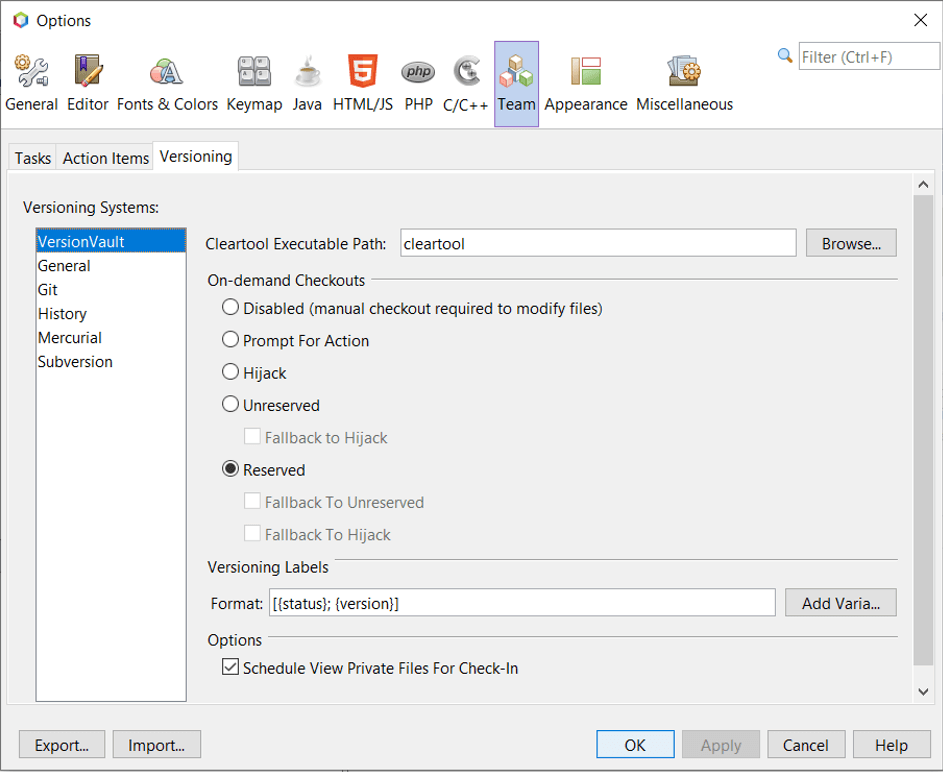The width and height of the screenshot is (943, 772).
Task: Select Prompt For Action radio button
Action: pos(230,340)
